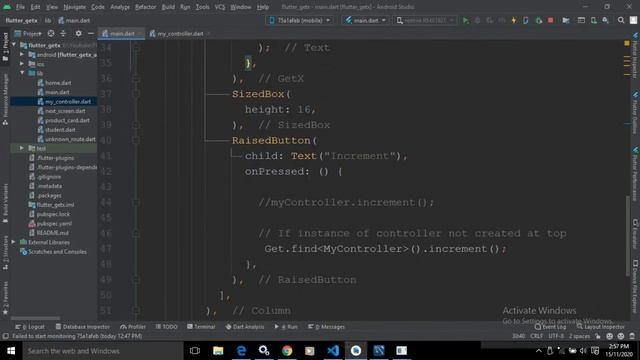Click the Attach debugger to process icon
Screen dimensions: 640x360
[x=539, y=20]
